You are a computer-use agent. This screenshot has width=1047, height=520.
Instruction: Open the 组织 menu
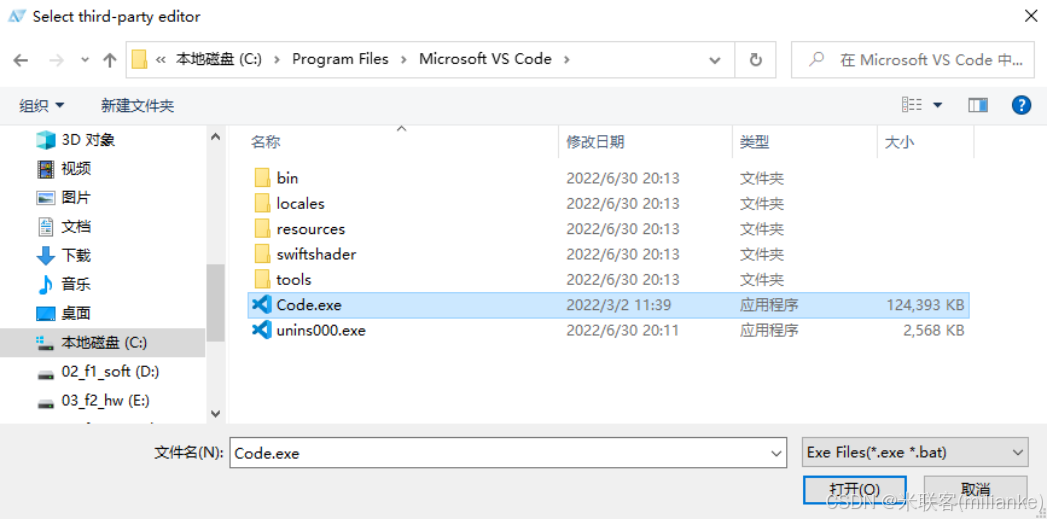tap(41, 105)
